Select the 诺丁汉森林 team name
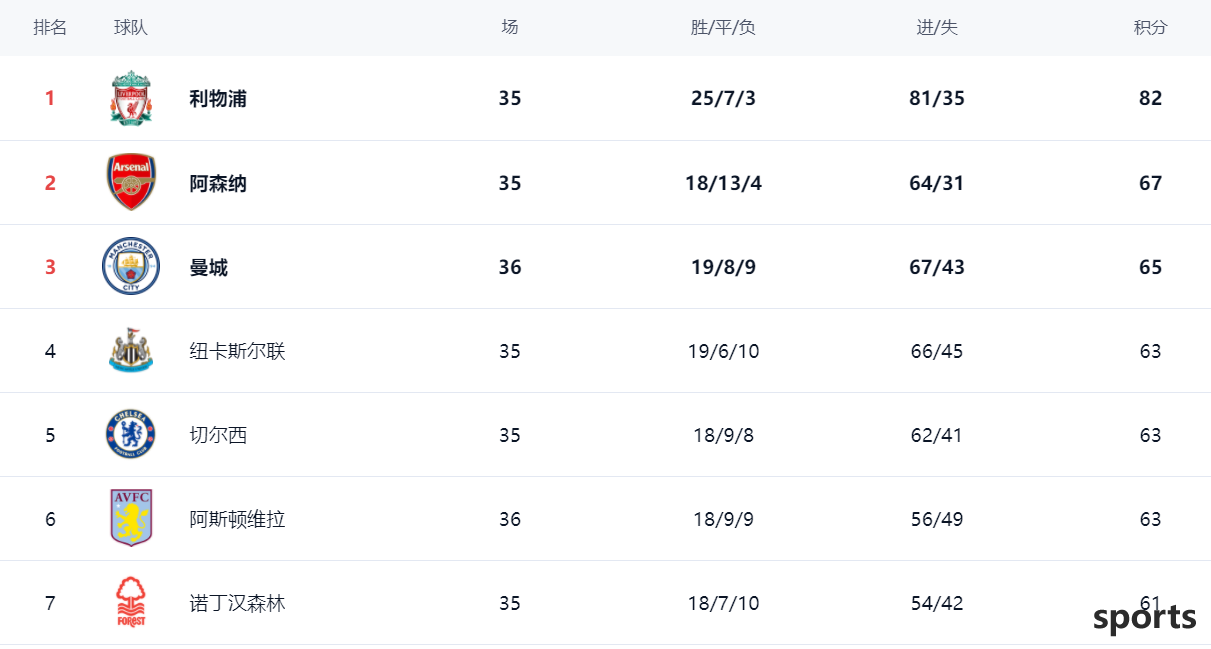 point(237,603)
